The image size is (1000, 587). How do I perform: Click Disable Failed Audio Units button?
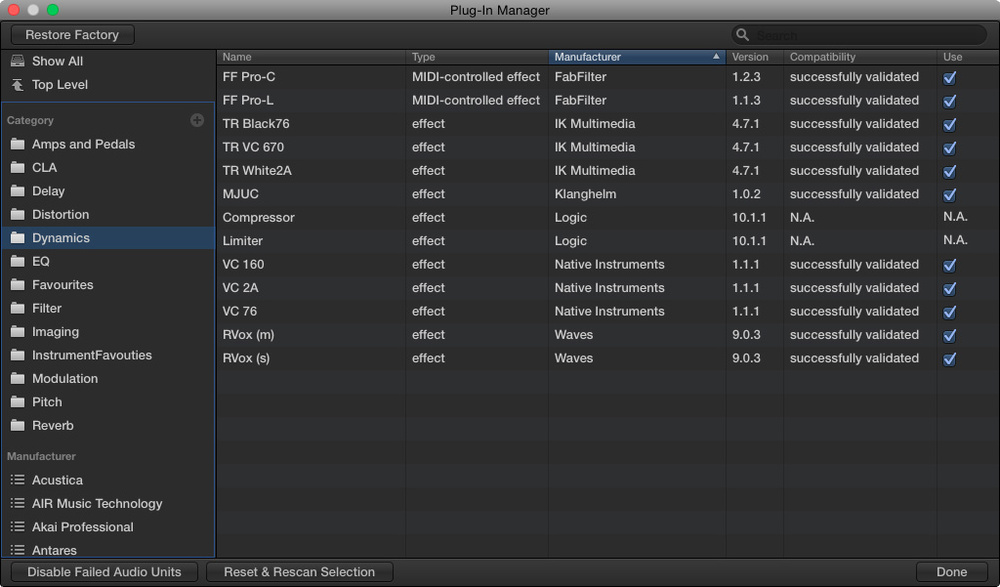pos(104,572)
